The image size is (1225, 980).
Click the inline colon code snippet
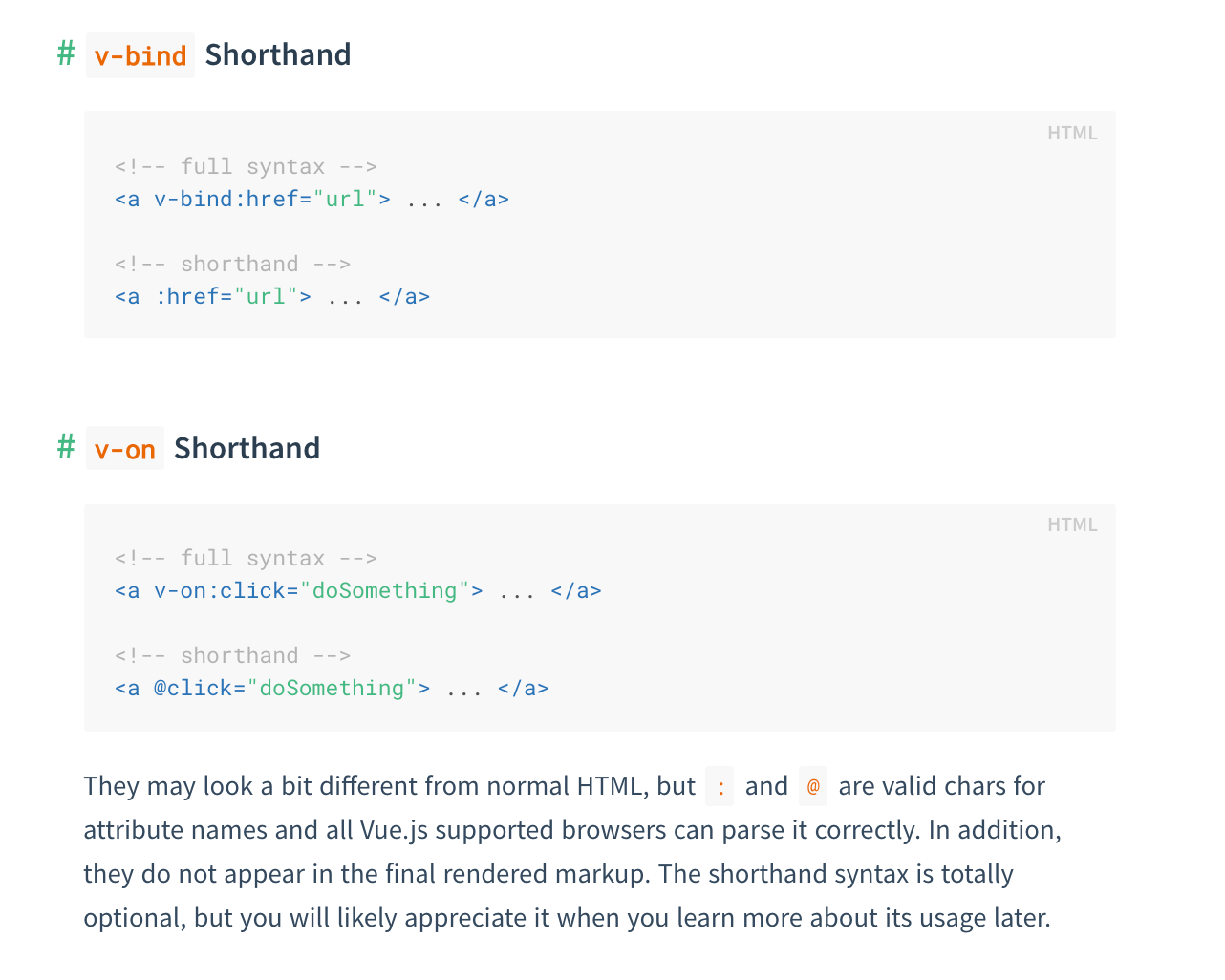pyautogui.click(x=720, y=787)
